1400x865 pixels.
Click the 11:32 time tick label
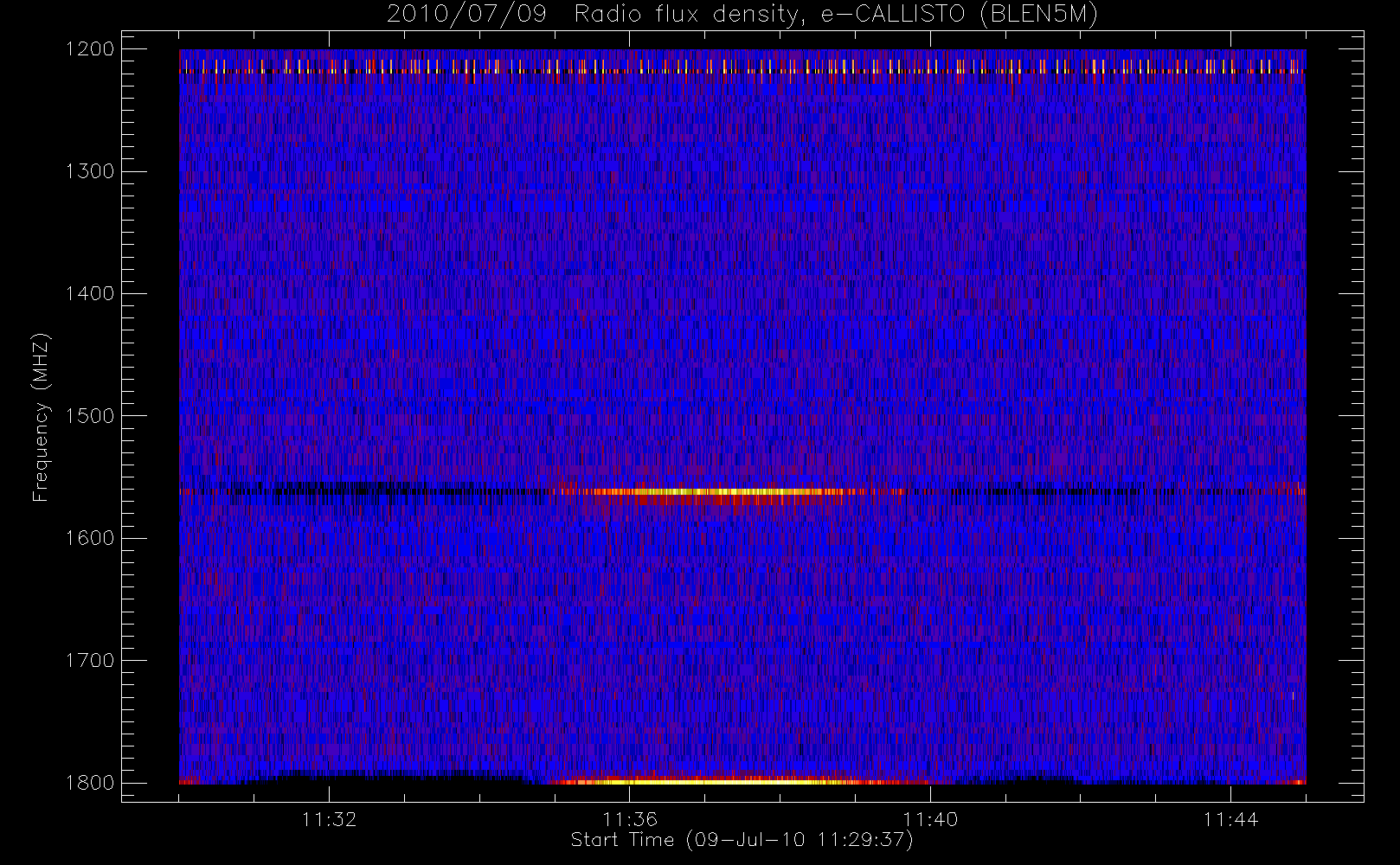pyautogui.click(x=329, y=818)
